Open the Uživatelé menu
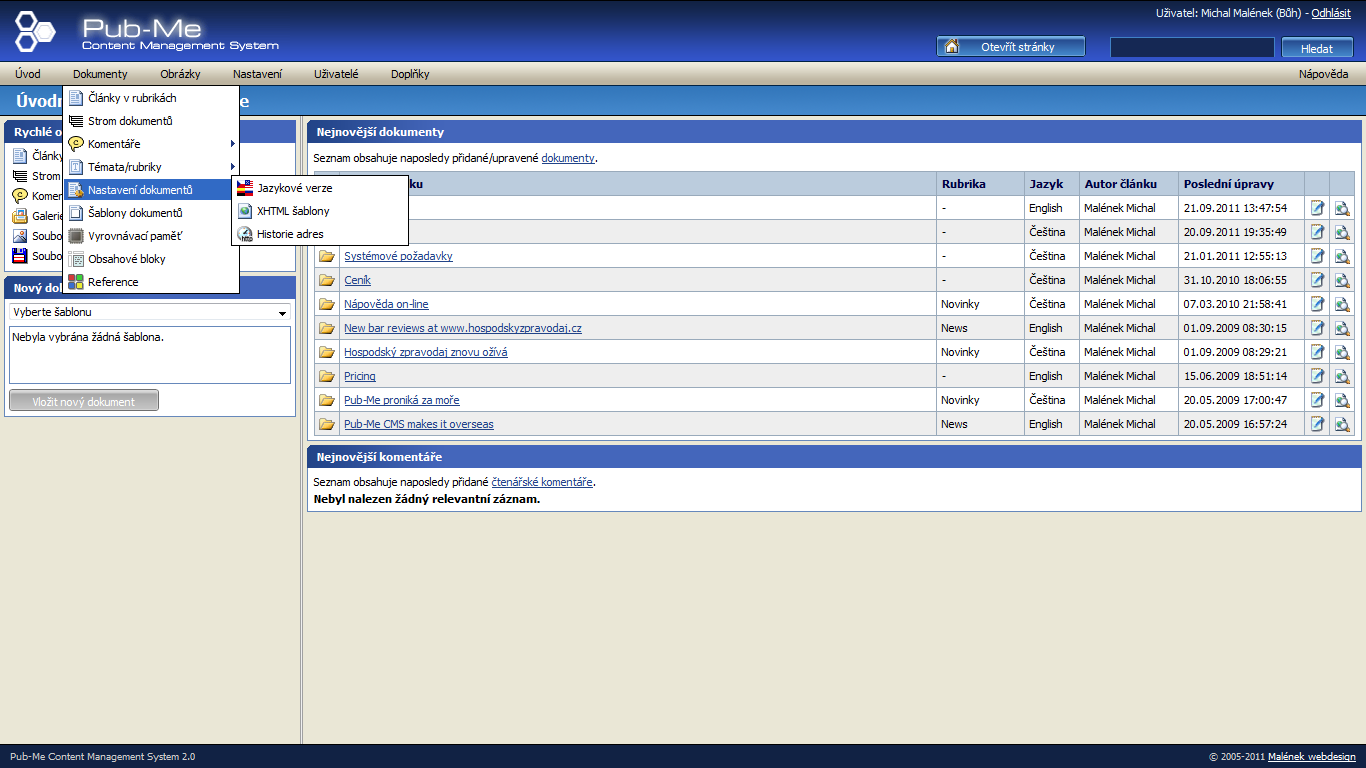The width and height of the screenshot is (1366, 768). coord(336,74)
